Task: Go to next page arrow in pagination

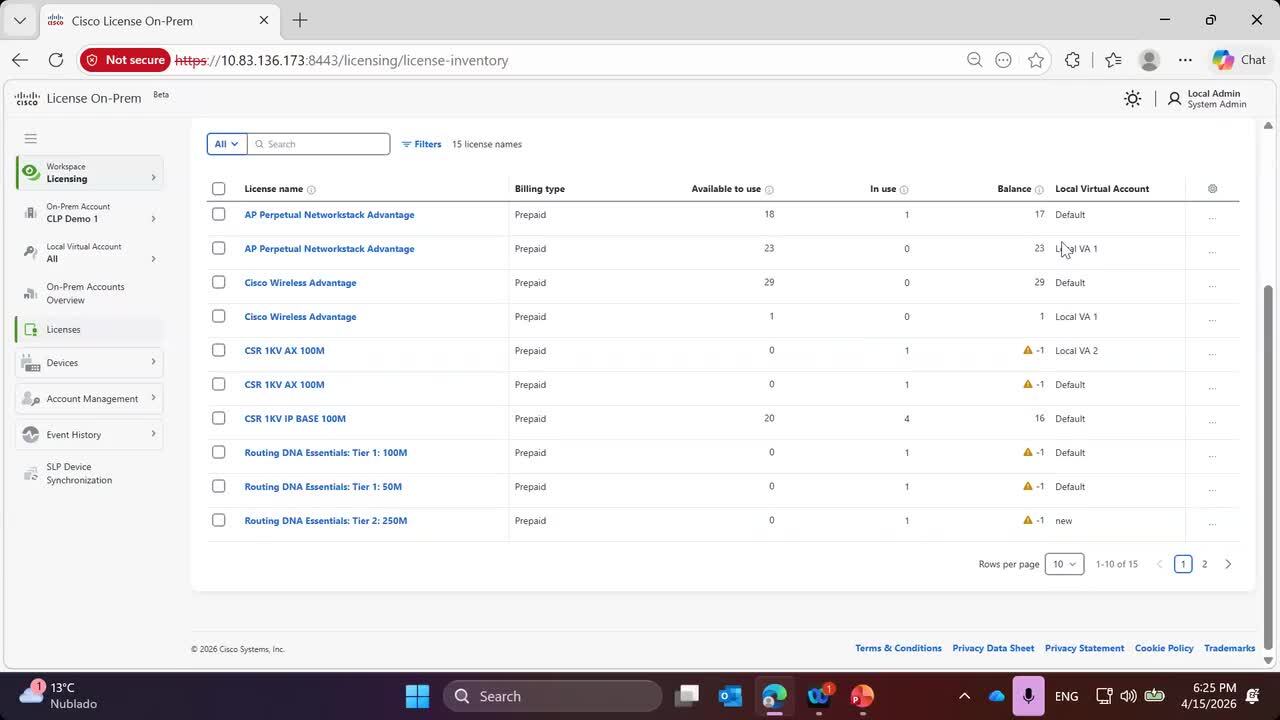Action: point(1228,564)
